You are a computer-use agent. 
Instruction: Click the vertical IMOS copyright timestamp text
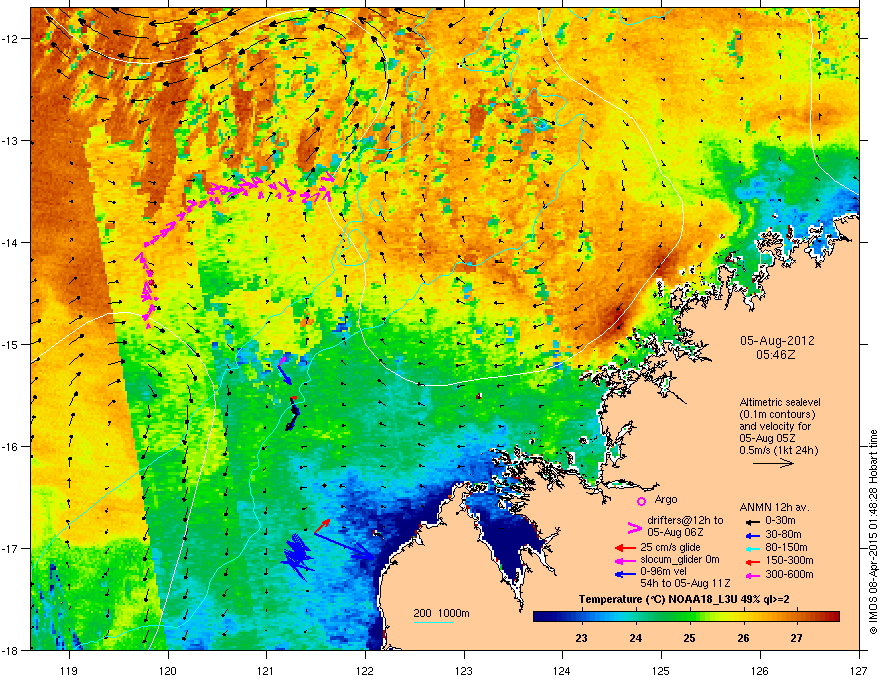pos(873,532)
